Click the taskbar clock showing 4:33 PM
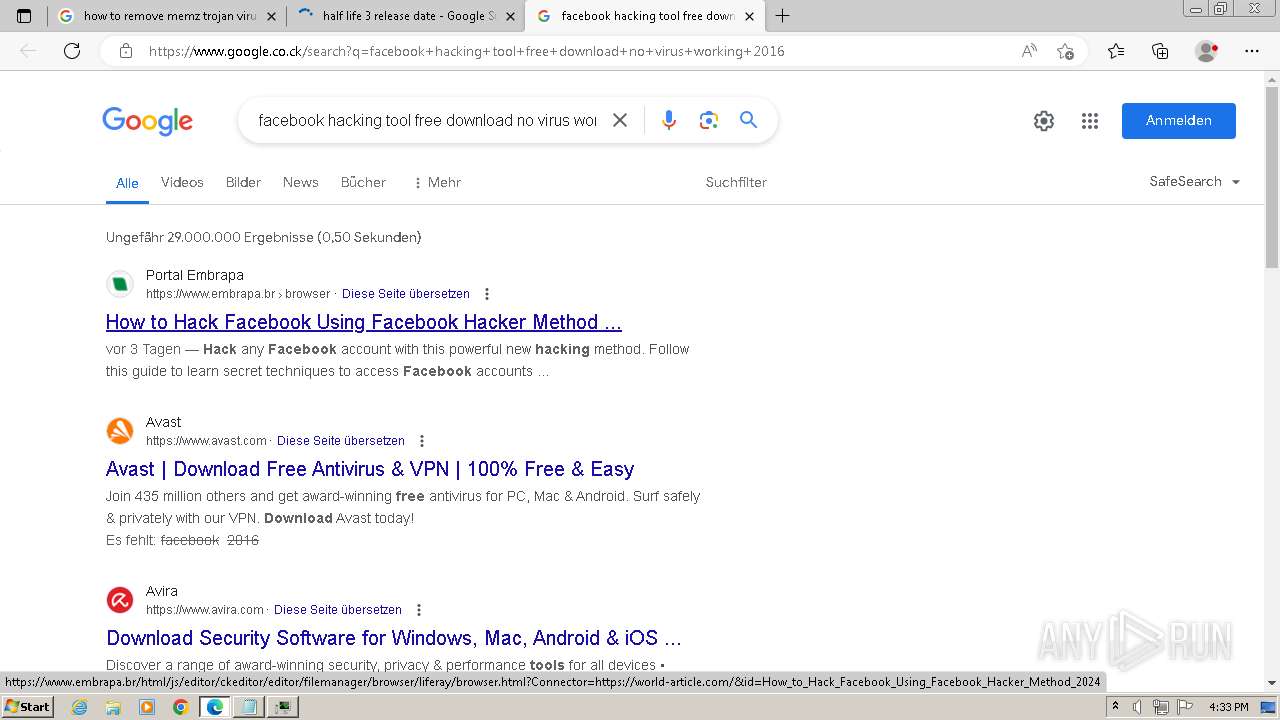Viewport: 1280px width, 720px height. click(x=1228, y=707)
